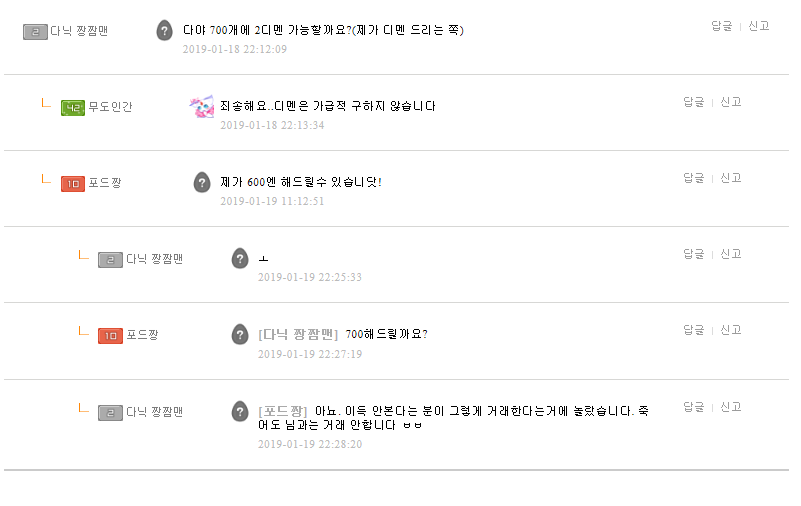Click the gray level badge on the 22:12:09 comment
Screen dimensions: 801x506
coord(35,31)
